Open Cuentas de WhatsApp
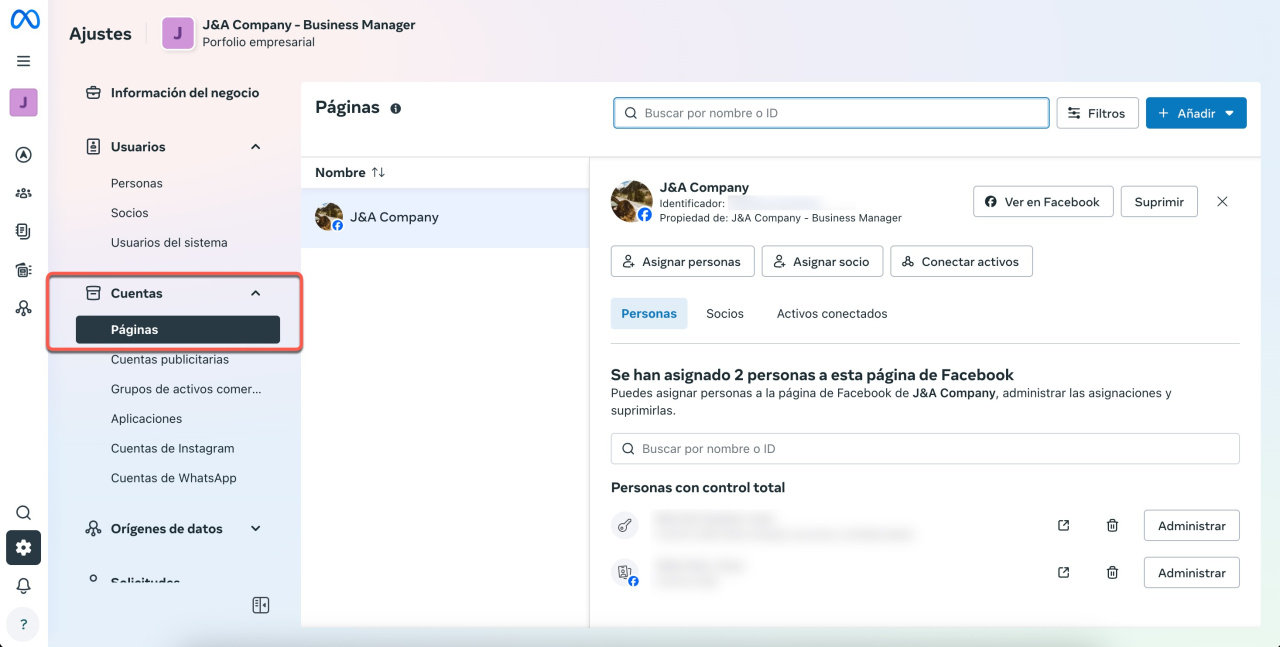 pos(174,478)
